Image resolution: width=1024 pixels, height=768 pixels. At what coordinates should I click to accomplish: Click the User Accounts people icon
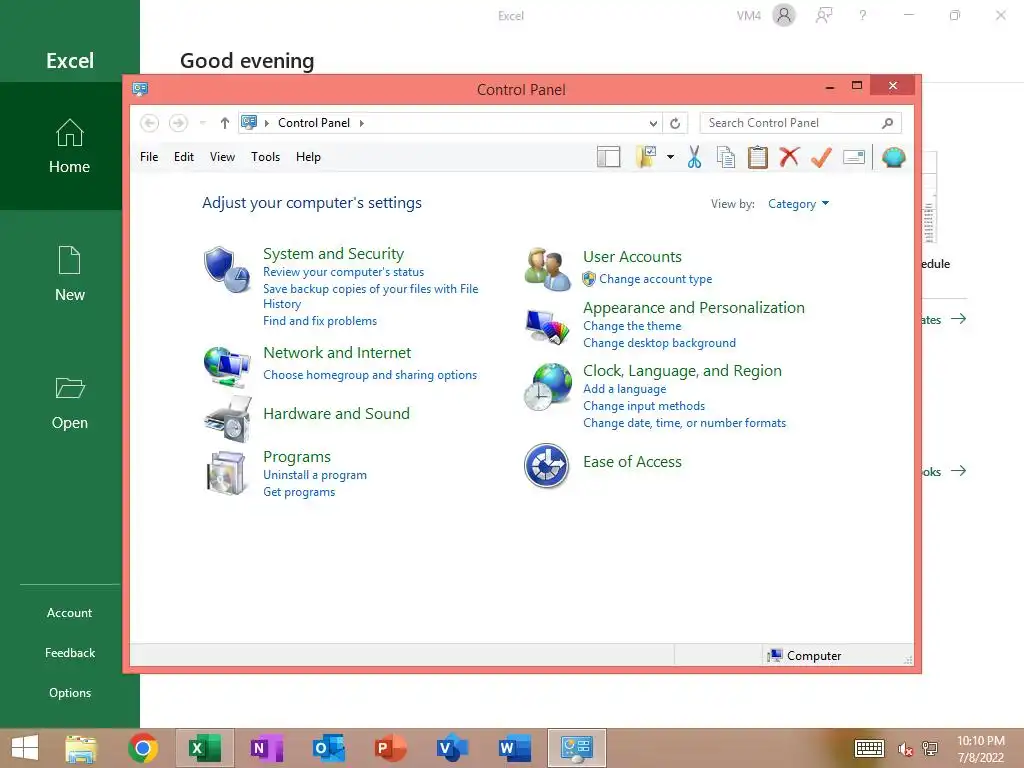(x=547, y=269)
